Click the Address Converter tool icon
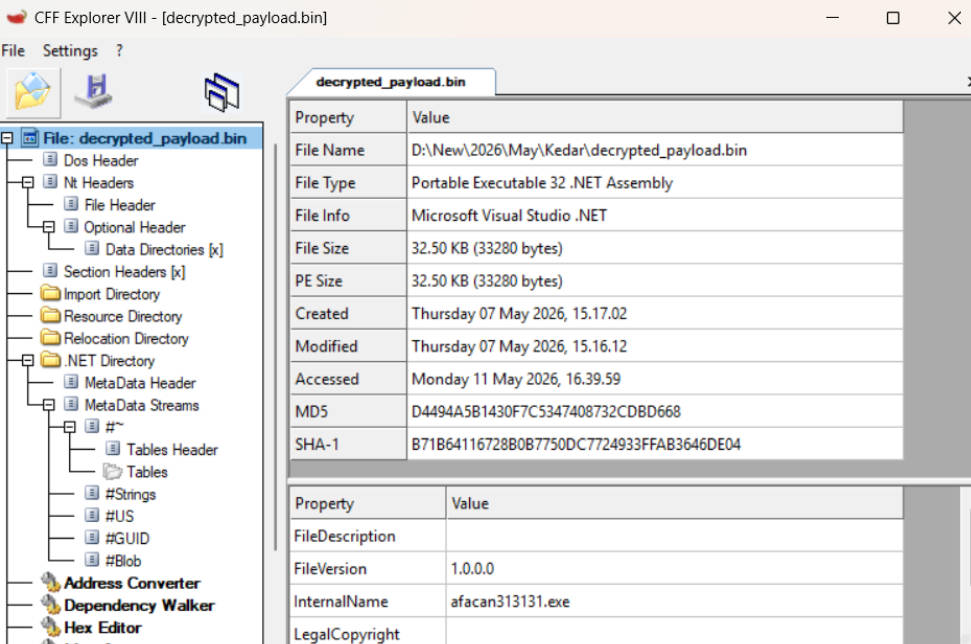971x644 pixels. point(50,582)
